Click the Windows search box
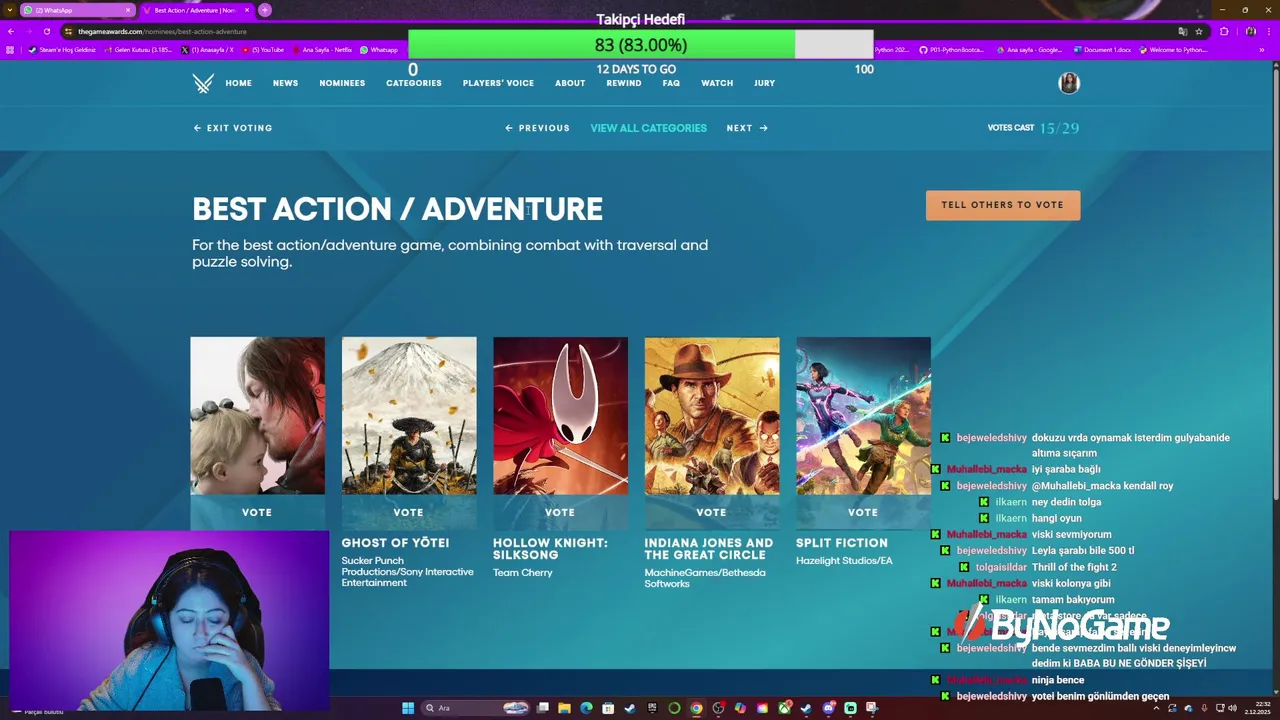This screenshot has height=720, width=1280. [x=476, y=708]
